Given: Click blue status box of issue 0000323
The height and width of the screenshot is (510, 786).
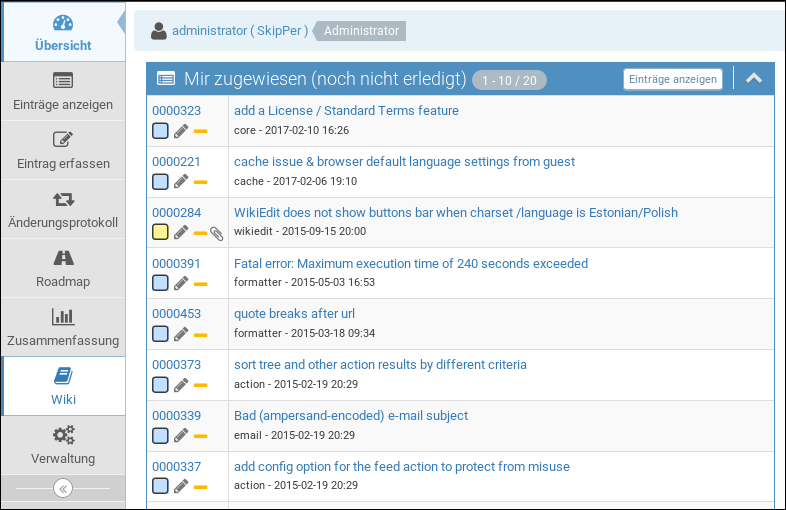Looking at the screenshot, I should click(160, 131).
